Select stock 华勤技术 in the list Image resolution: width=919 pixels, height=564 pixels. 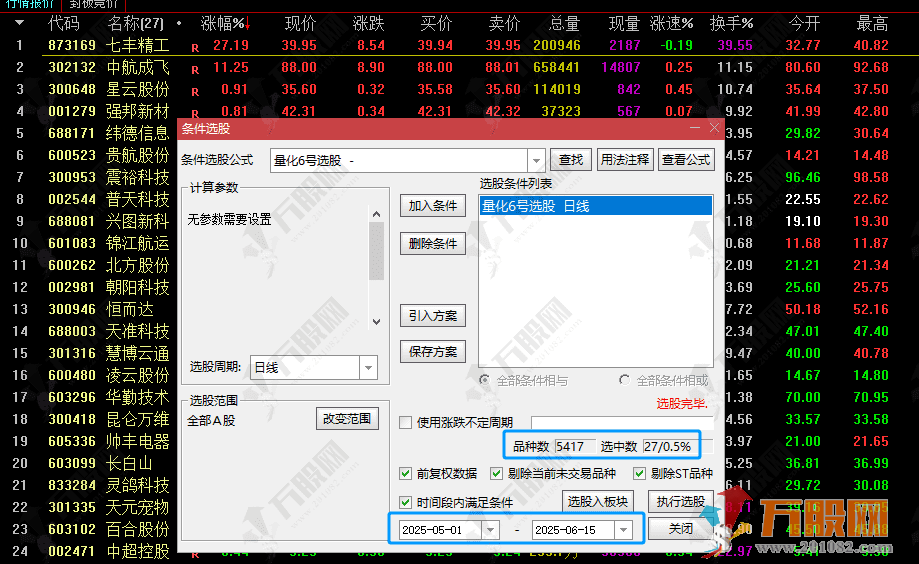click(138, 397)
